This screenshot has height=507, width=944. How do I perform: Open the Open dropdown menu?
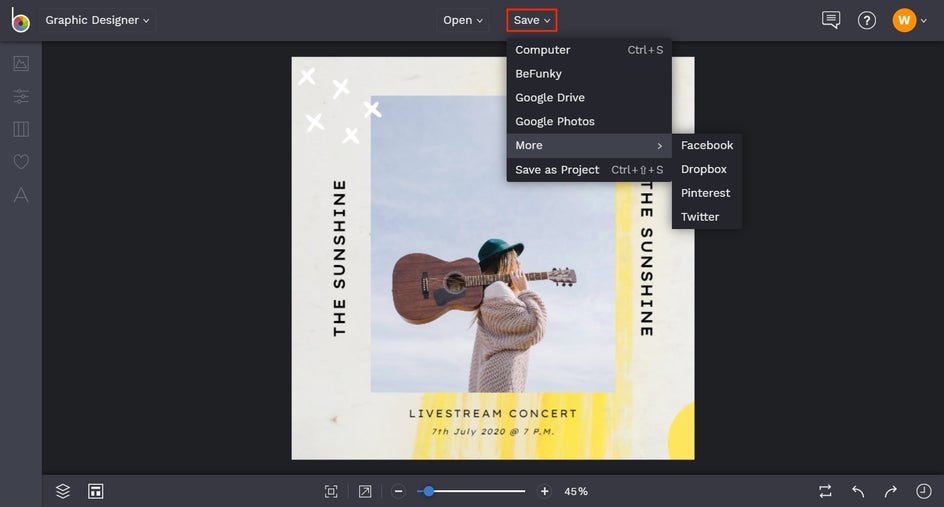pyautogui.click(x=462, y=20)
